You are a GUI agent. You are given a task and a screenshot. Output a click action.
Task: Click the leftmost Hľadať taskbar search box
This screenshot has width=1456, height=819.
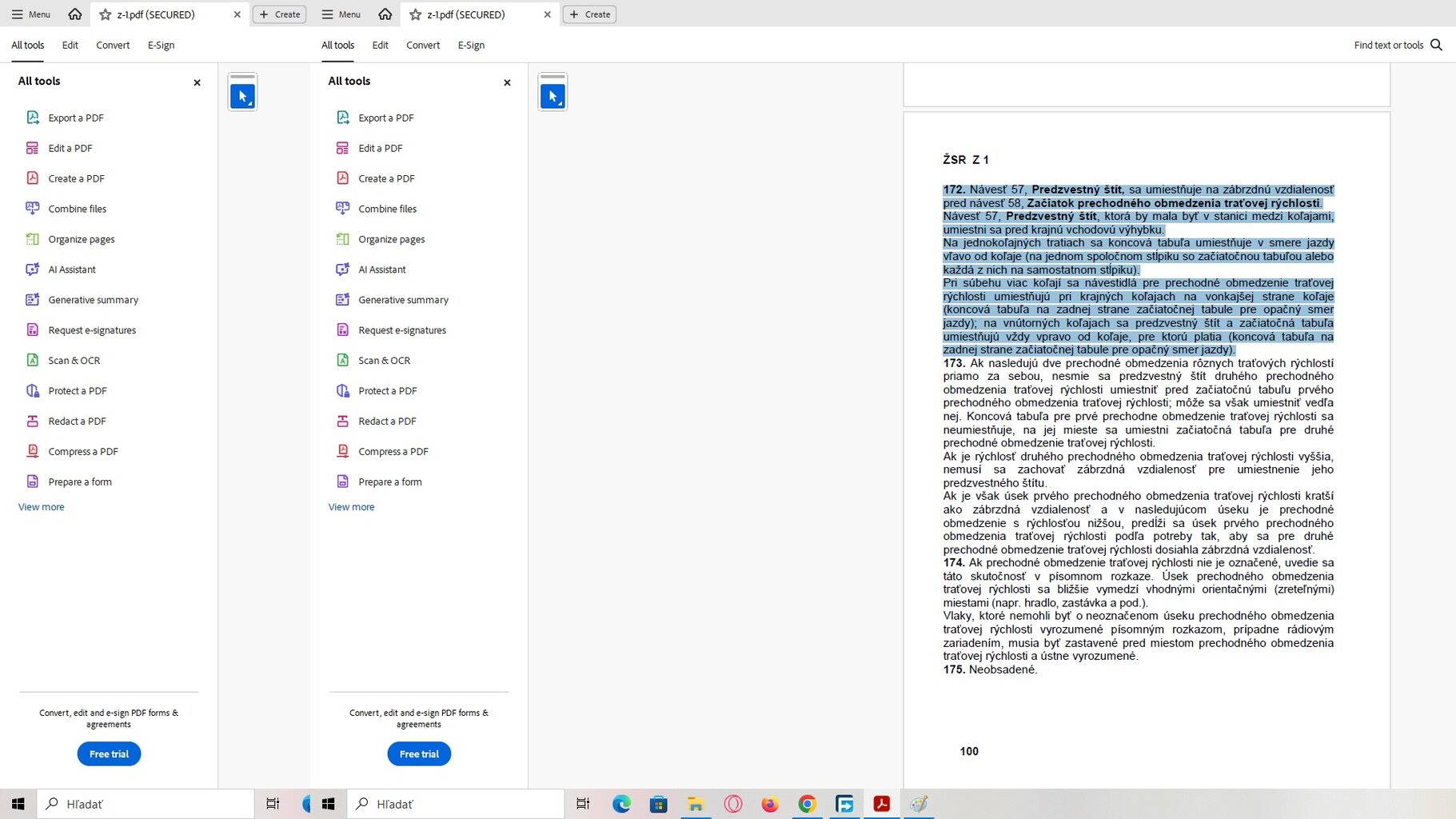(144, 804)
